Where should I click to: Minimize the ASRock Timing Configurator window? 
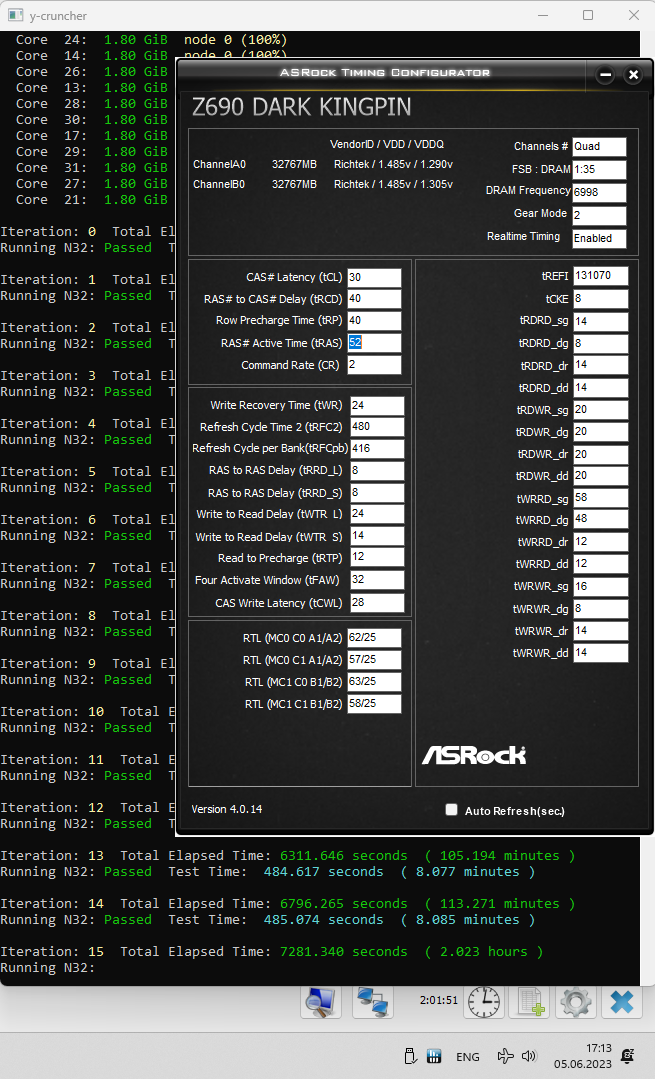click(x=605, y=74)
